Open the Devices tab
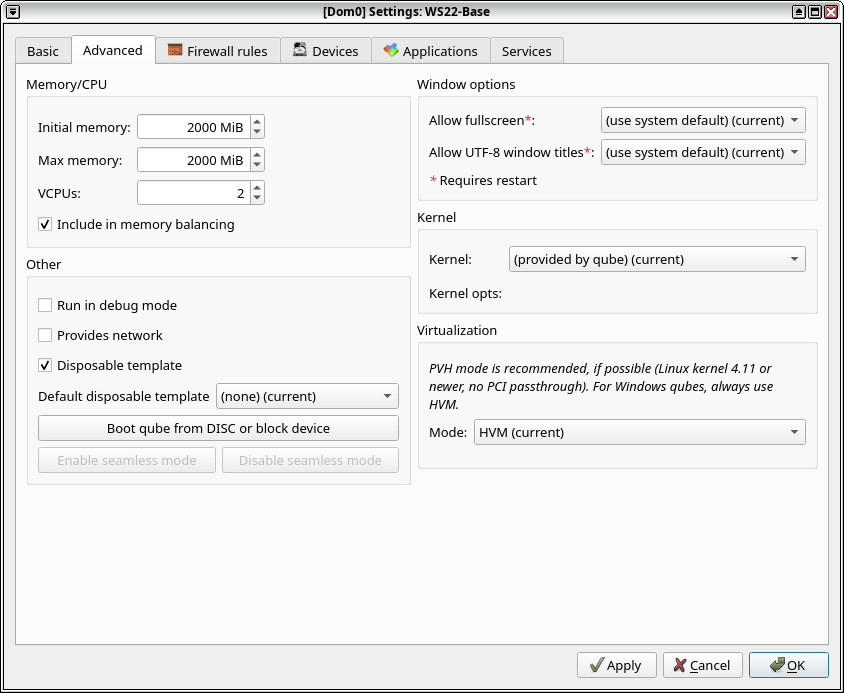 tap(326, 51)
